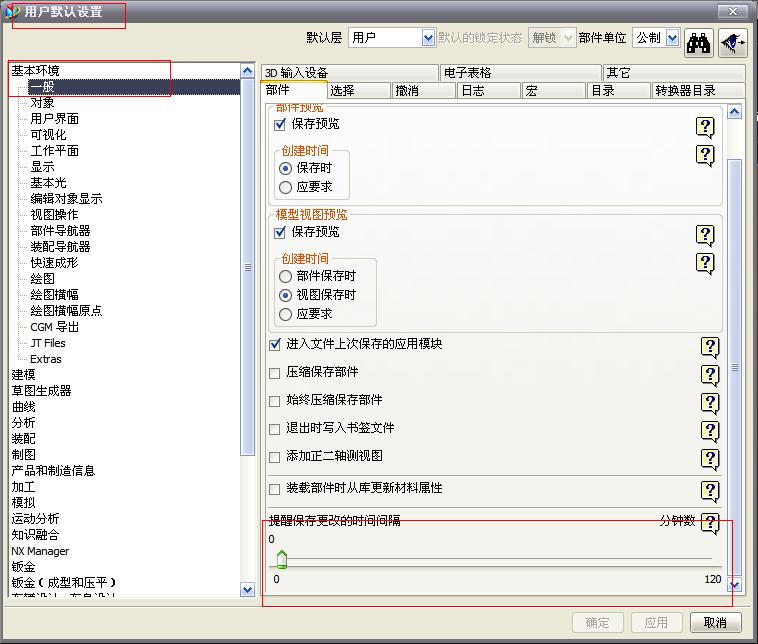Open help for 模型视图预览 保存预览

[705, 236]
